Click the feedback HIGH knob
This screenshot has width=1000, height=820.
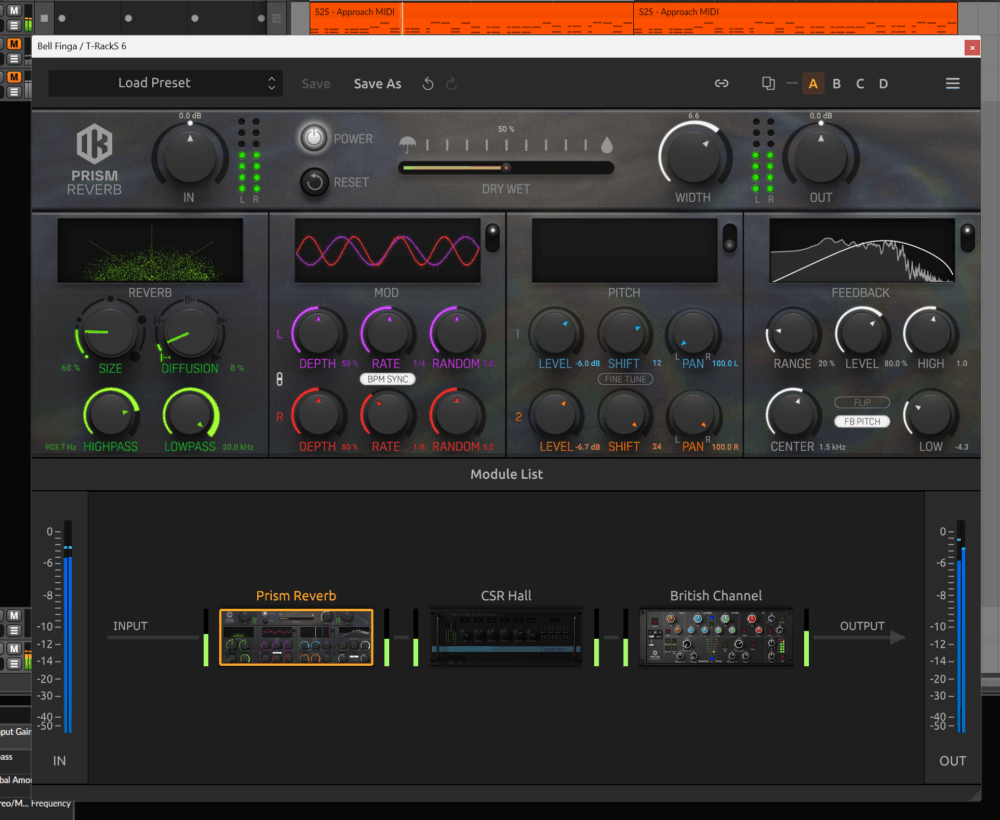[930, 333]
